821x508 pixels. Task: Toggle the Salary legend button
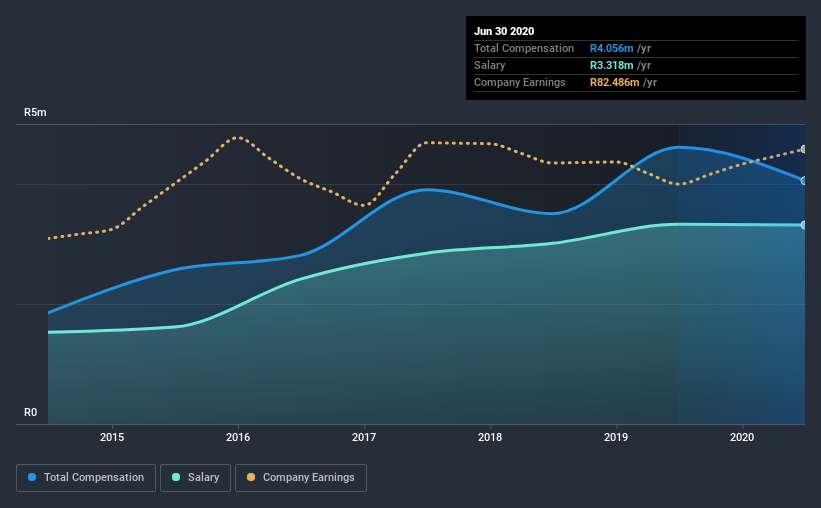tap(195, 478)
